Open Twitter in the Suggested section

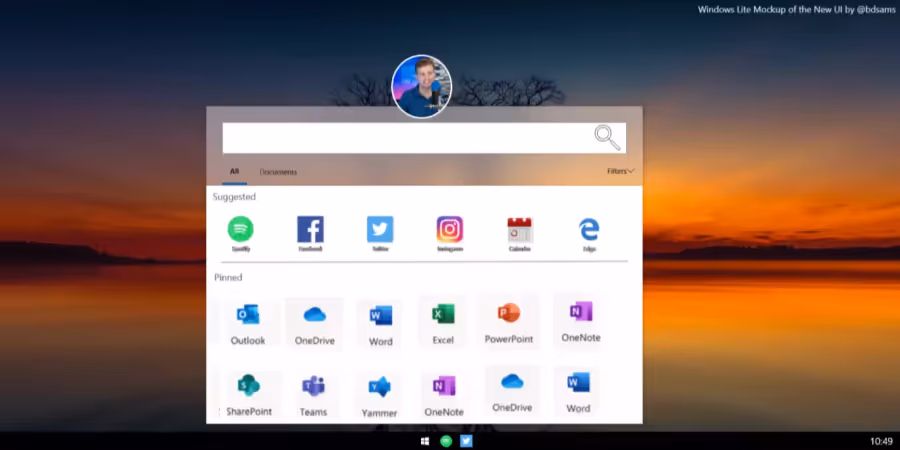[x=380, y=234]
